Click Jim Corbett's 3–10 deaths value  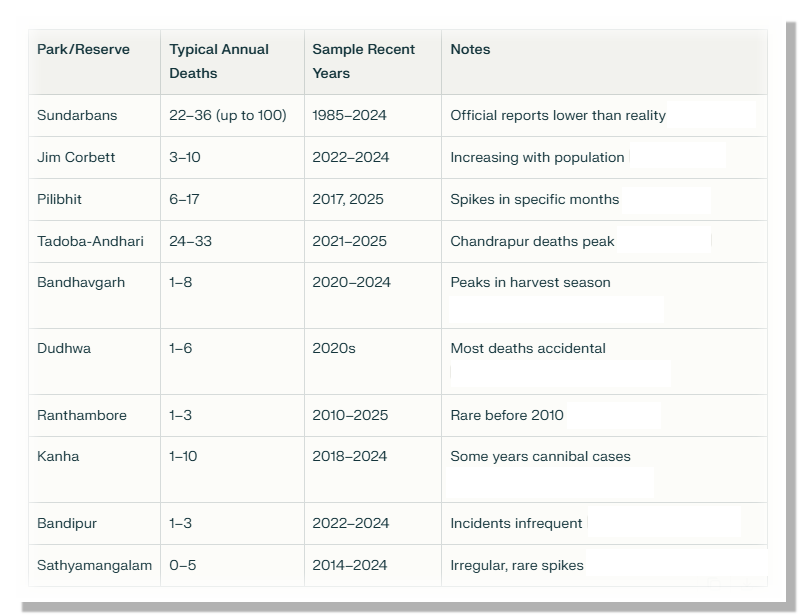pyautogui.click(x=184, y=157)
